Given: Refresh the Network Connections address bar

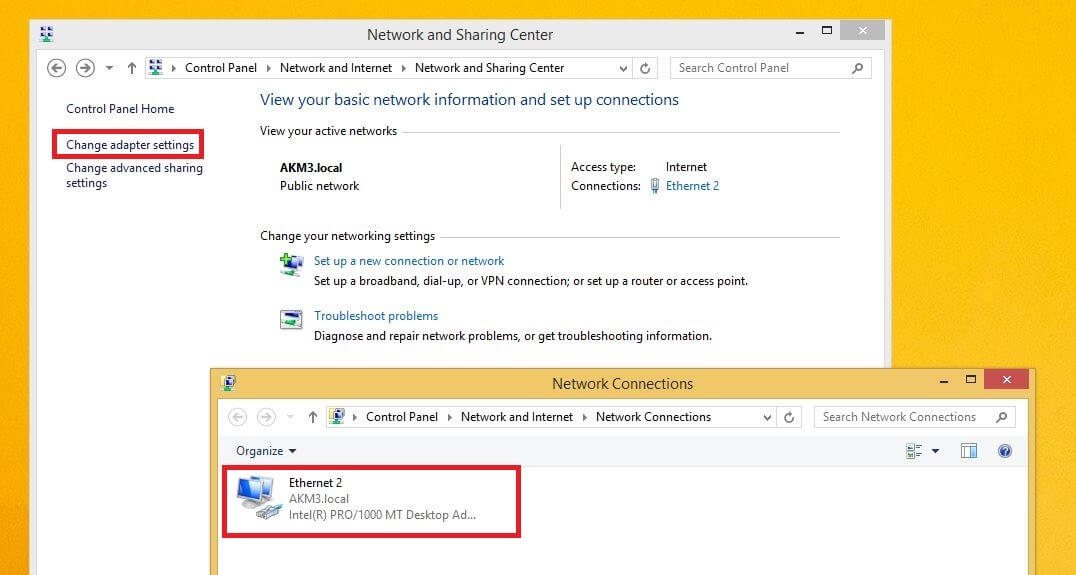Looking at the screenshot, I should tap(789, 416).
